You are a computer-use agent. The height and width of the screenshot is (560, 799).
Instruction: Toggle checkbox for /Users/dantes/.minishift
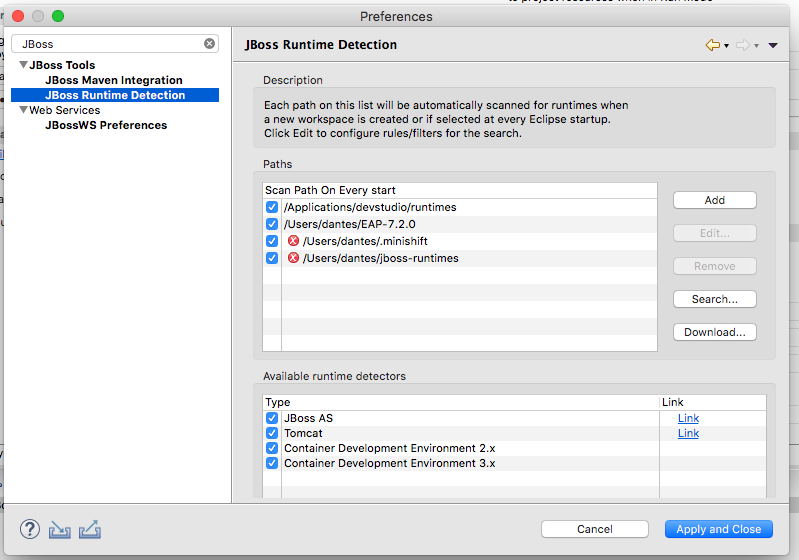272,241
